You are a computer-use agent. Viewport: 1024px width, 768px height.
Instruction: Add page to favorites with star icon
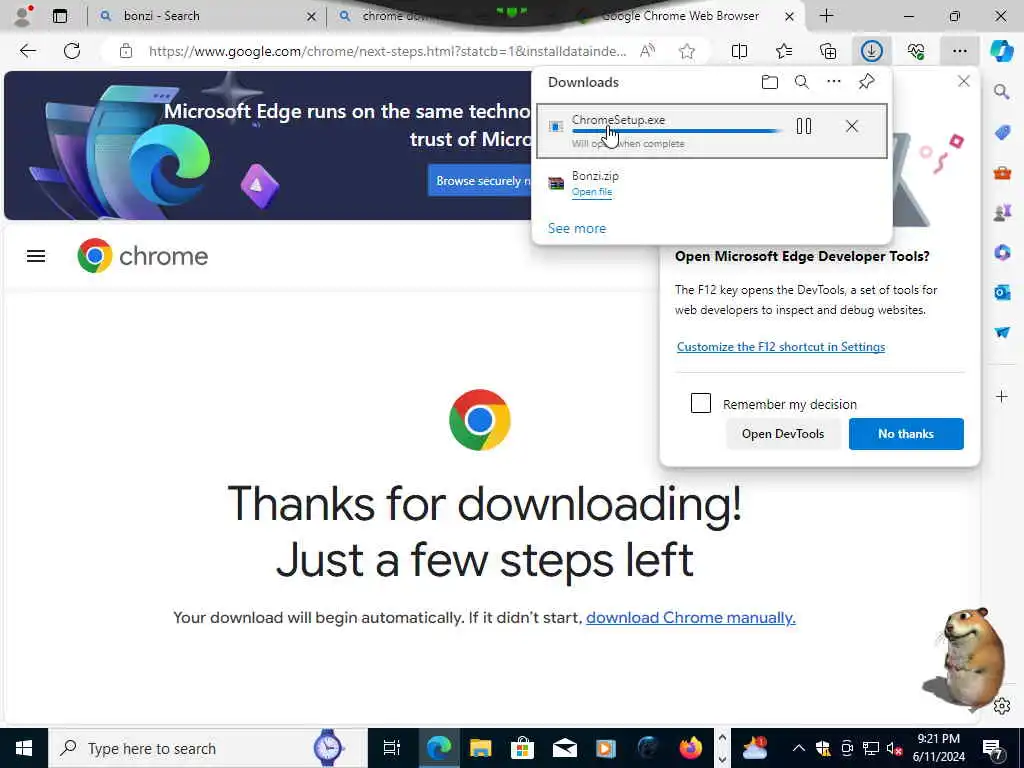pos(686,51)
